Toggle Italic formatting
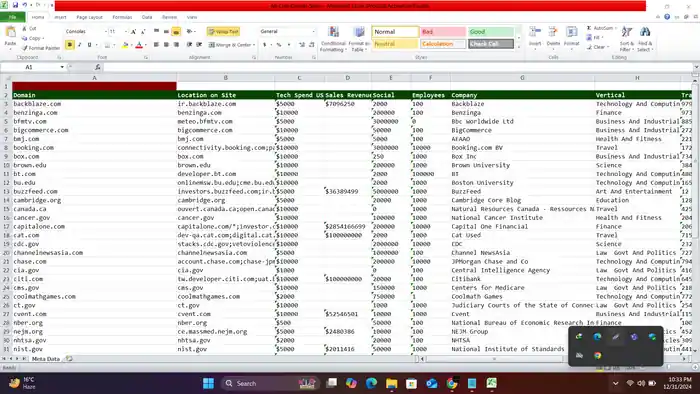 click(x=79, y=45)
